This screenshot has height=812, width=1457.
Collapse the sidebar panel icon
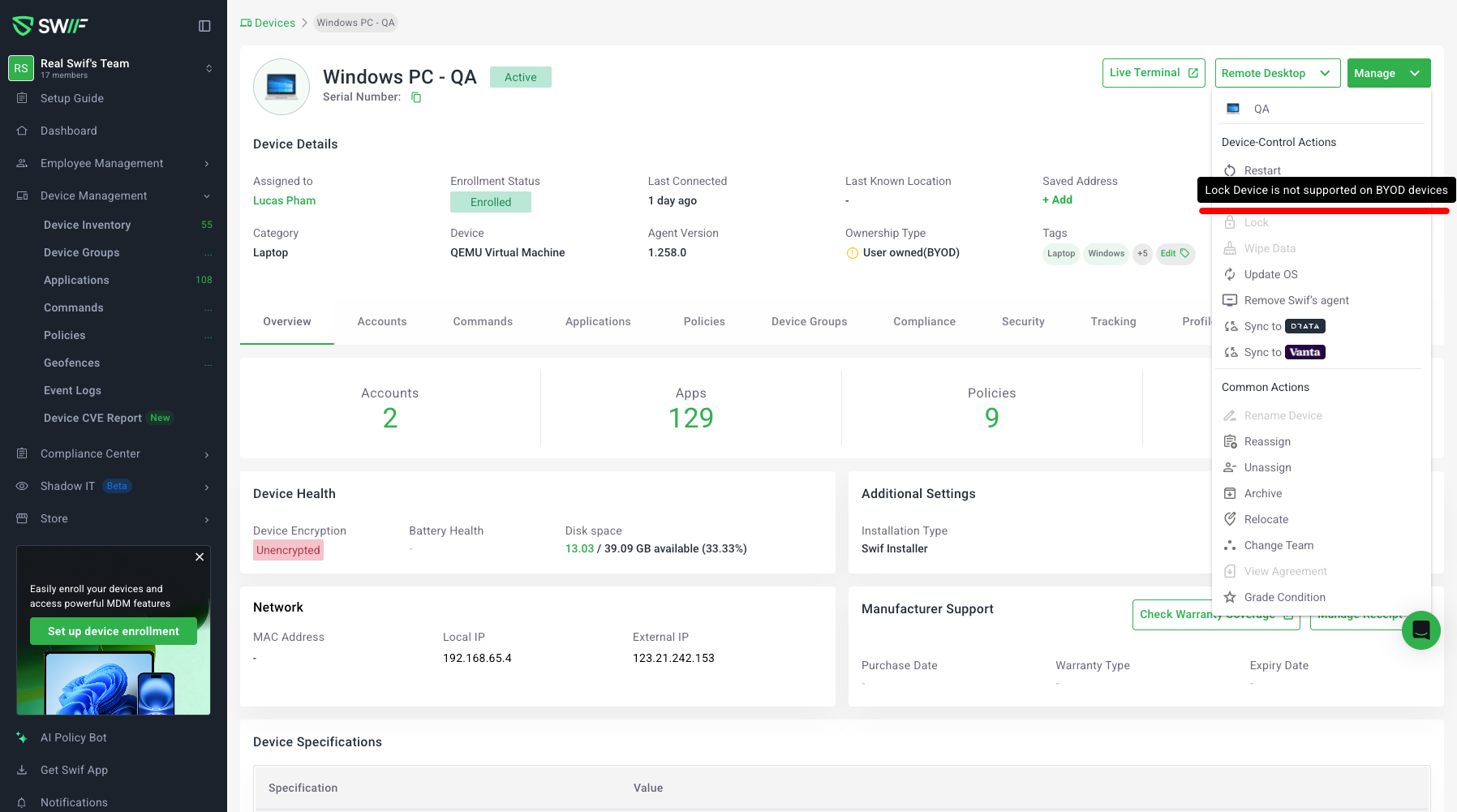pyautogui.click(x=204, y=26)
